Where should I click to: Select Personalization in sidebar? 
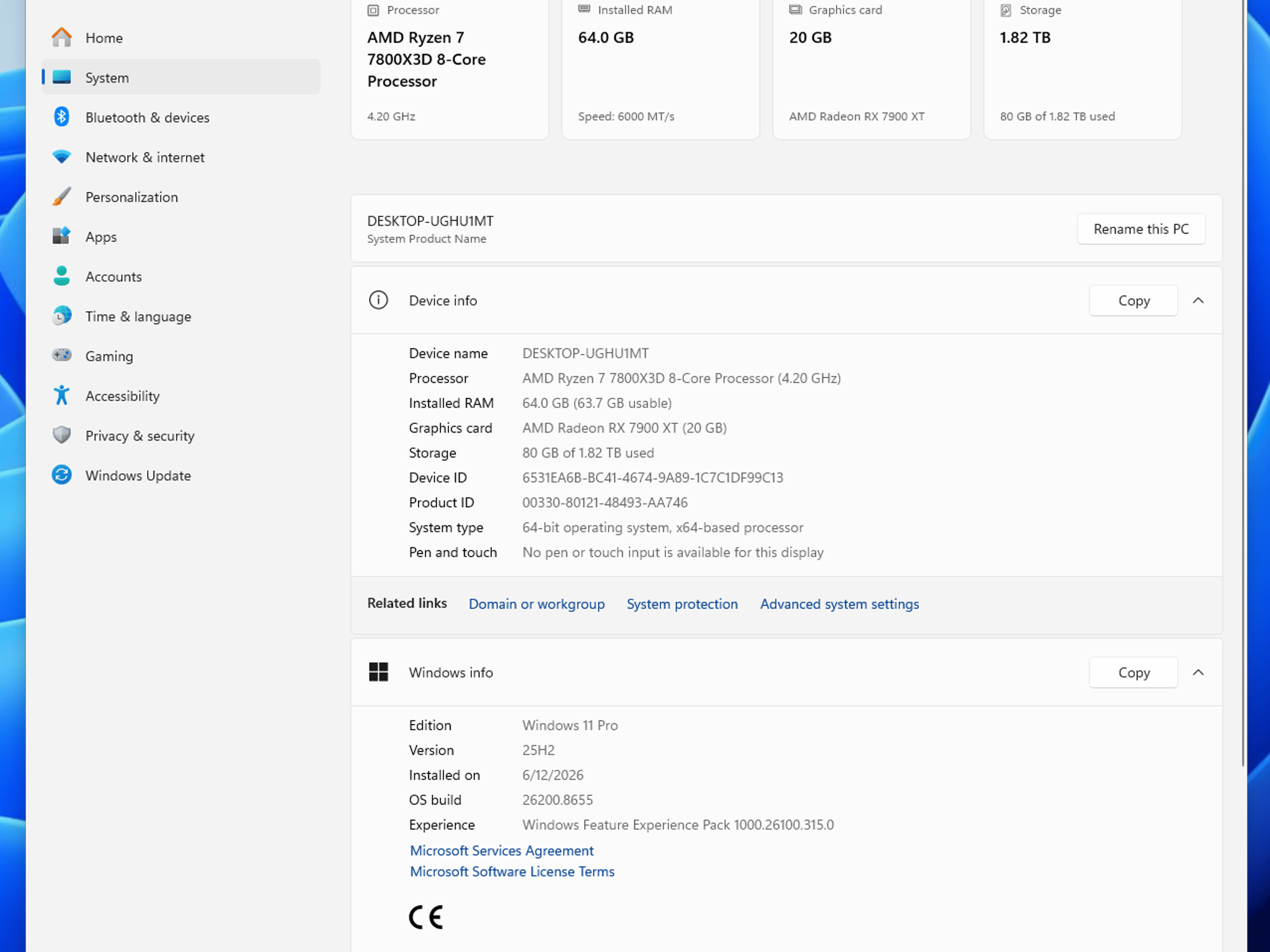[181, 196]
